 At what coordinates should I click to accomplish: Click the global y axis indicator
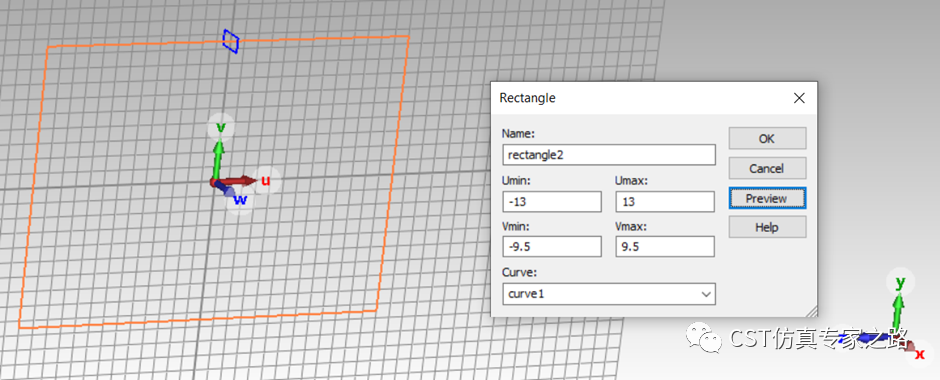pyautogui.click(x=900, y=282)
